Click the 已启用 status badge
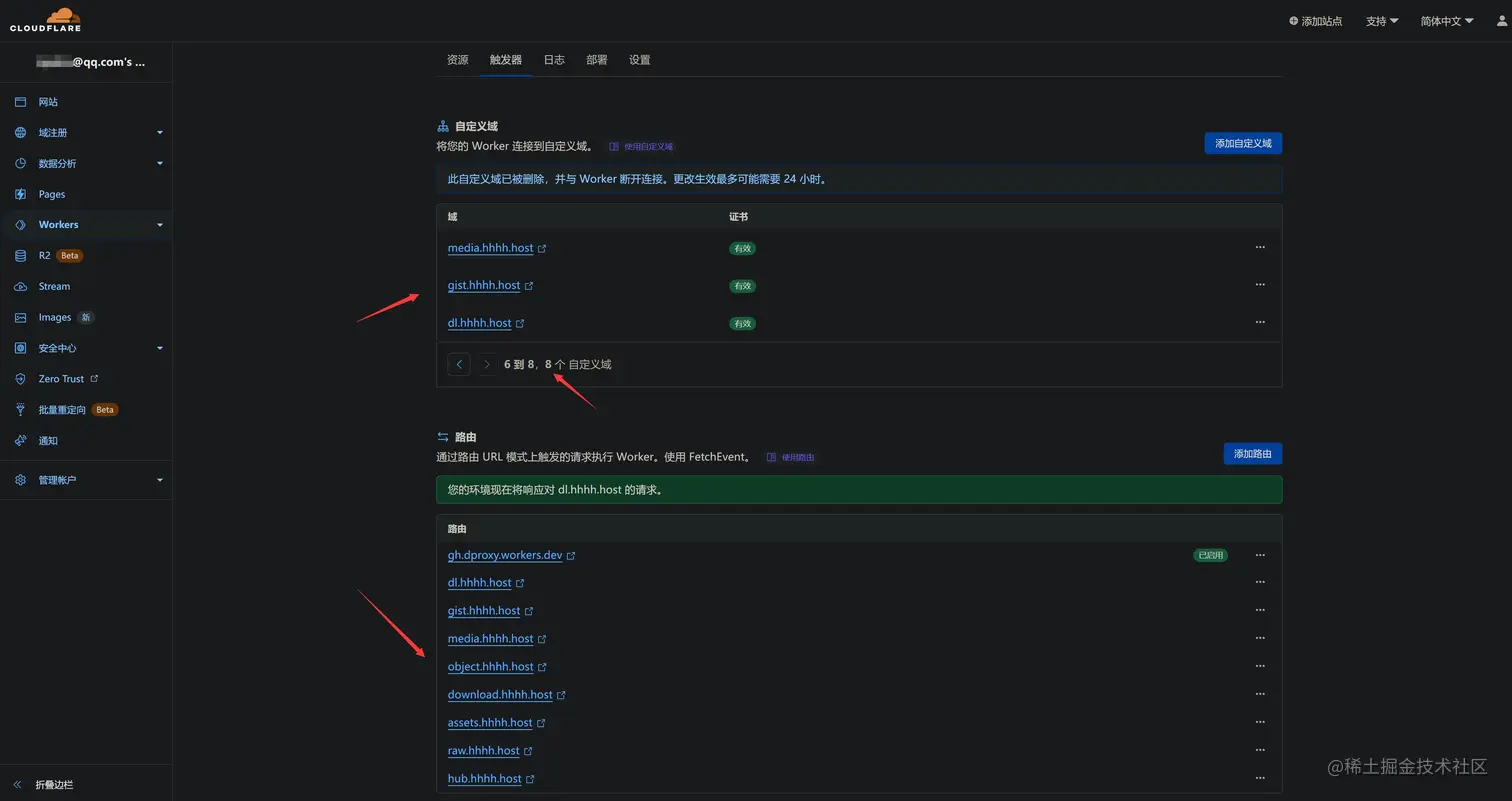Image resolution: width=1512 pixels, height=801 pixels. pyautogui.click(x=1210, y=555)
